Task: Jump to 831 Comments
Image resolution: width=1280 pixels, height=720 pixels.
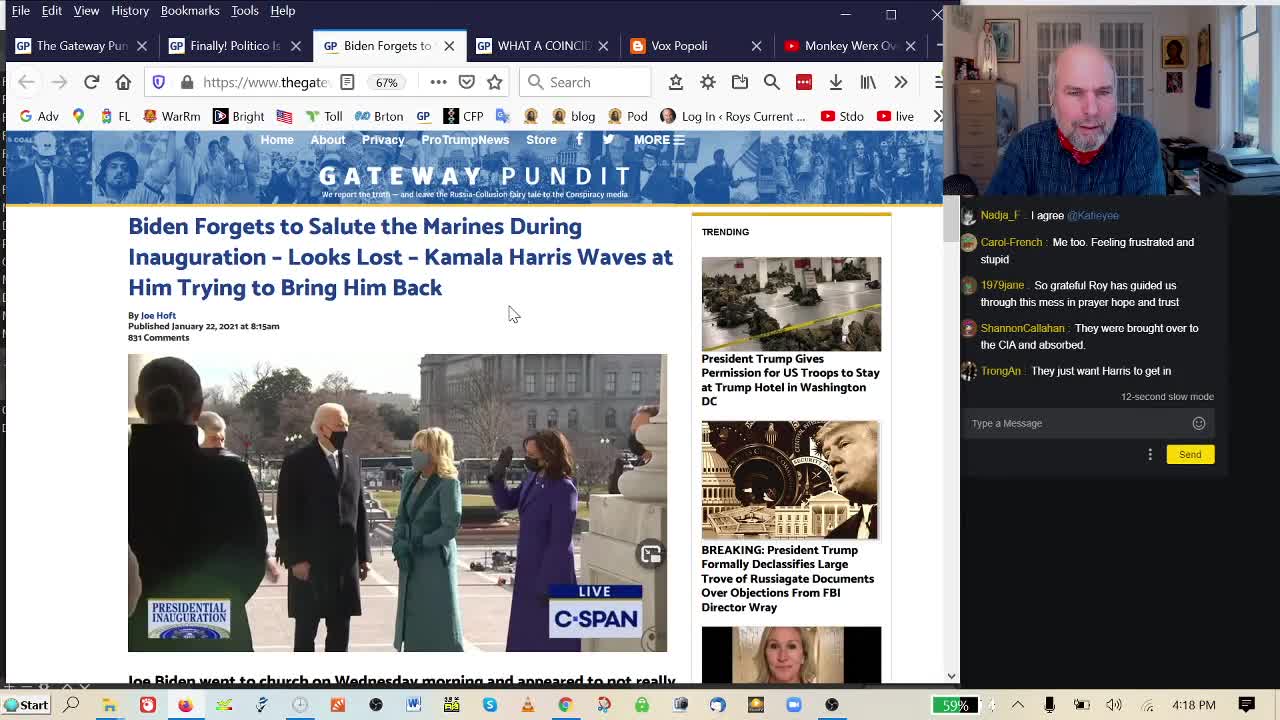Action: click(x=158, y=338)
